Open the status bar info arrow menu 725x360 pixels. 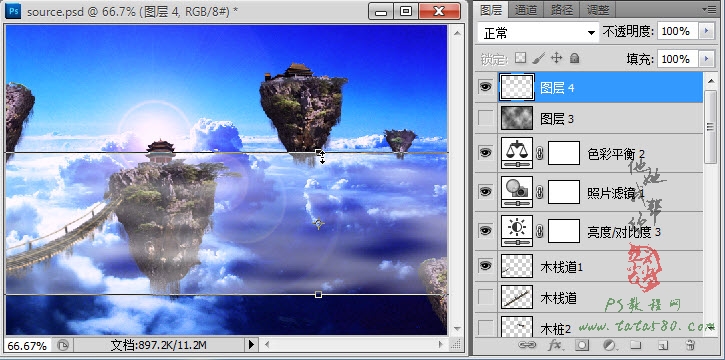[x=252, y=344]
